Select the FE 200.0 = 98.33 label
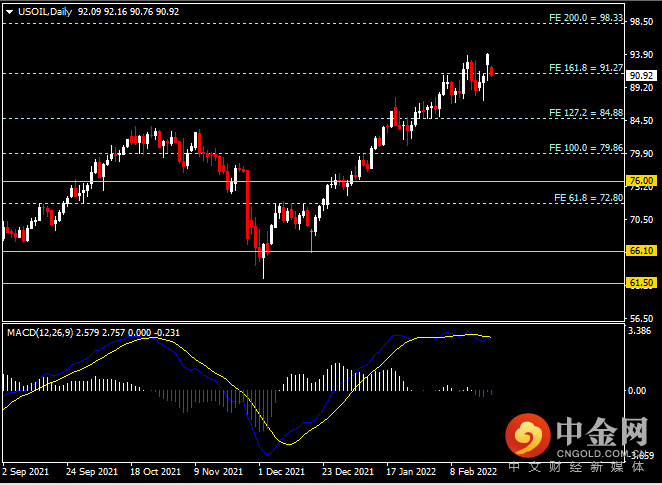 (586, 18)
